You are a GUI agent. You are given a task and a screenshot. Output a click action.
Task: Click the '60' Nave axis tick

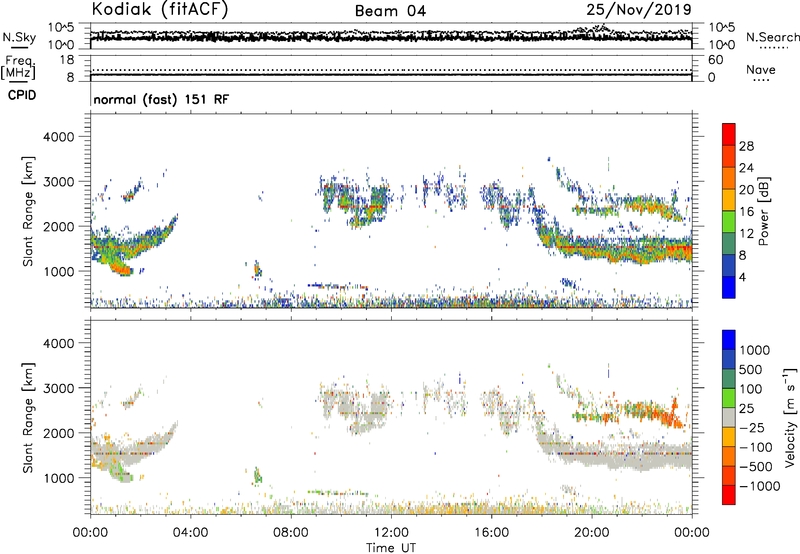(x=715, y=60)
